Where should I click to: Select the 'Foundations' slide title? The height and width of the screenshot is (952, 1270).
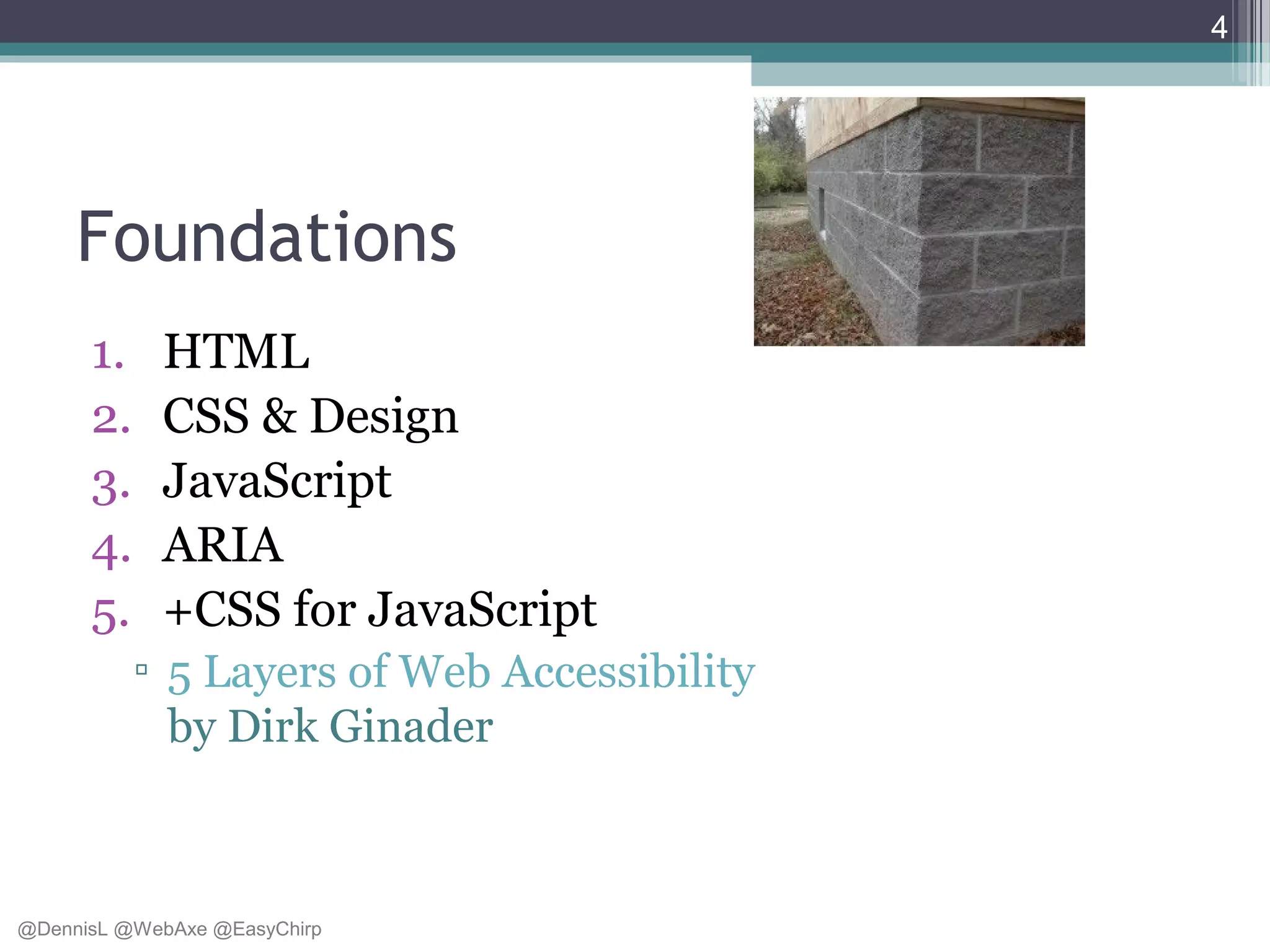(267, 237)
